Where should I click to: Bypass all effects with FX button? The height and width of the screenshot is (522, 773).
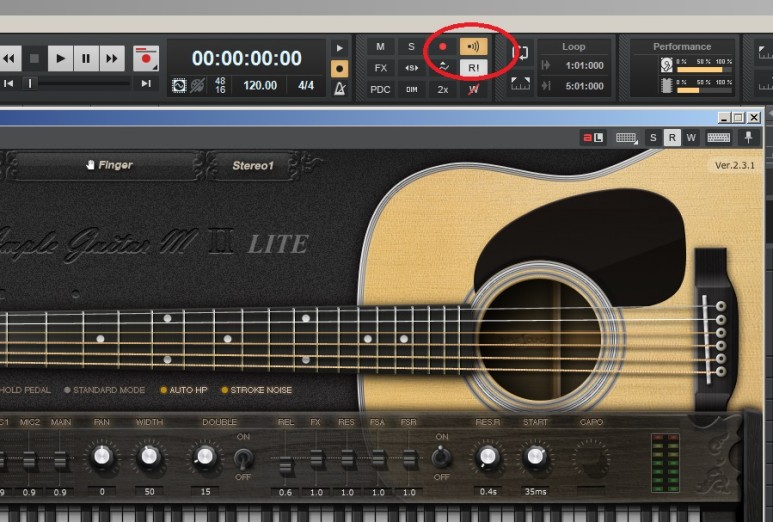380,68
